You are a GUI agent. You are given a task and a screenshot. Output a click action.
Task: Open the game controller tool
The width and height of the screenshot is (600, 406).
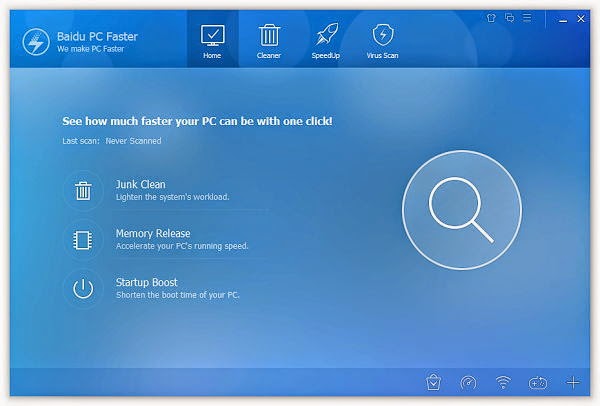(538, 383)
